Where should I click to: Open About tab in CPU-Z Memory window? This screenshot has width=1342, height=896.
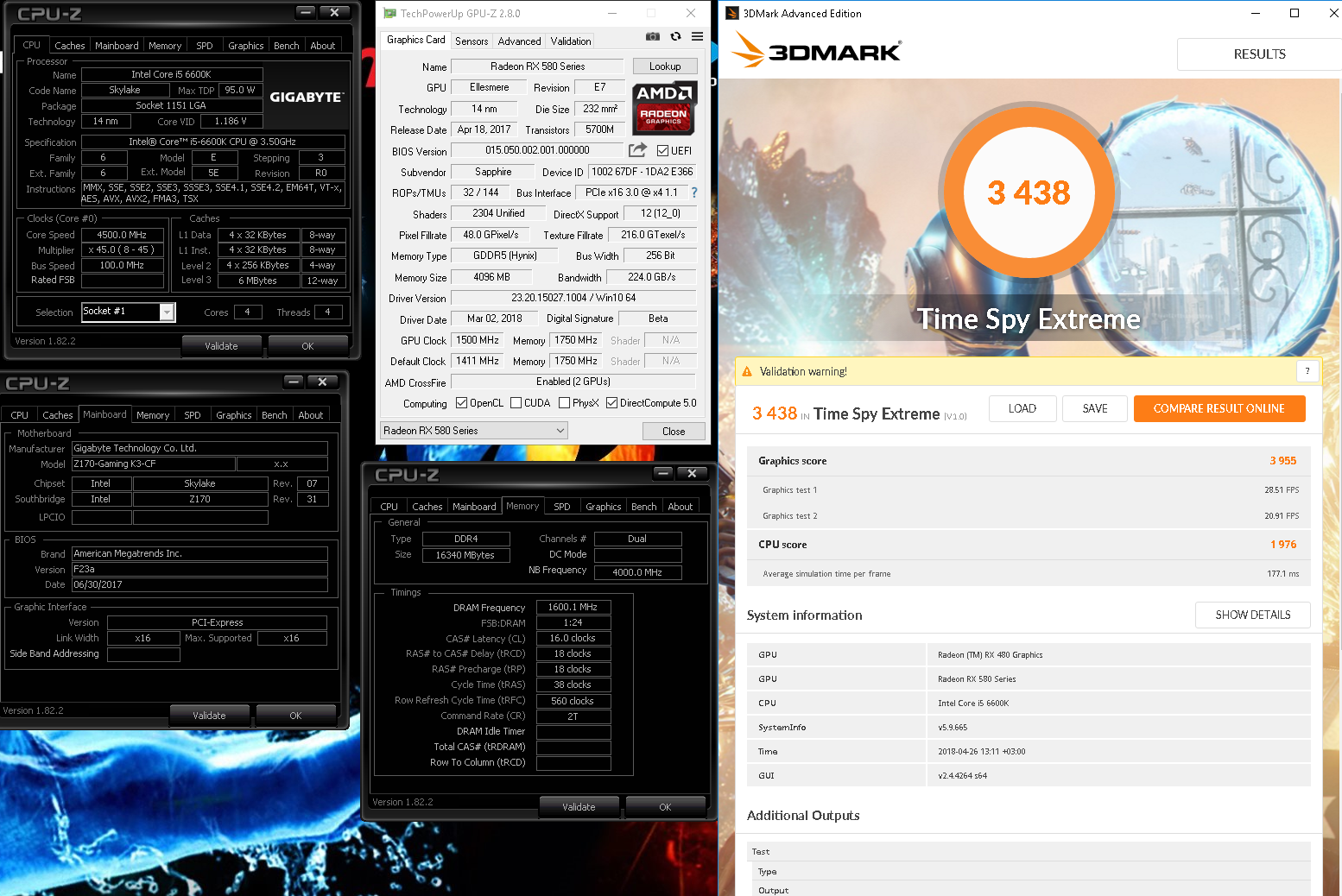coord(680,507)
